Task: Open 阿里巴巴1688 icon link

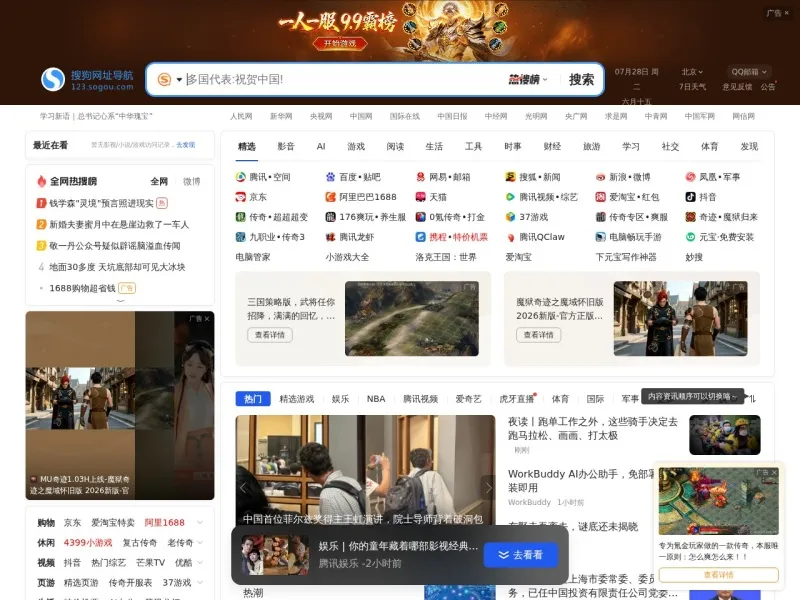Action: (x=331, y=197)
